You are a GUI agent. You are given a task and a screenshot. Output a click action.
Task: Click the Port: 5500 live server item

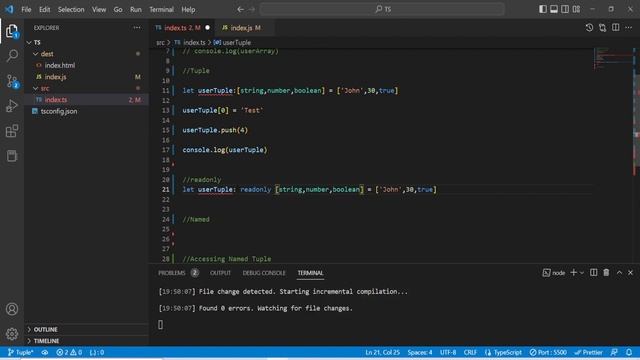[548, 352]
